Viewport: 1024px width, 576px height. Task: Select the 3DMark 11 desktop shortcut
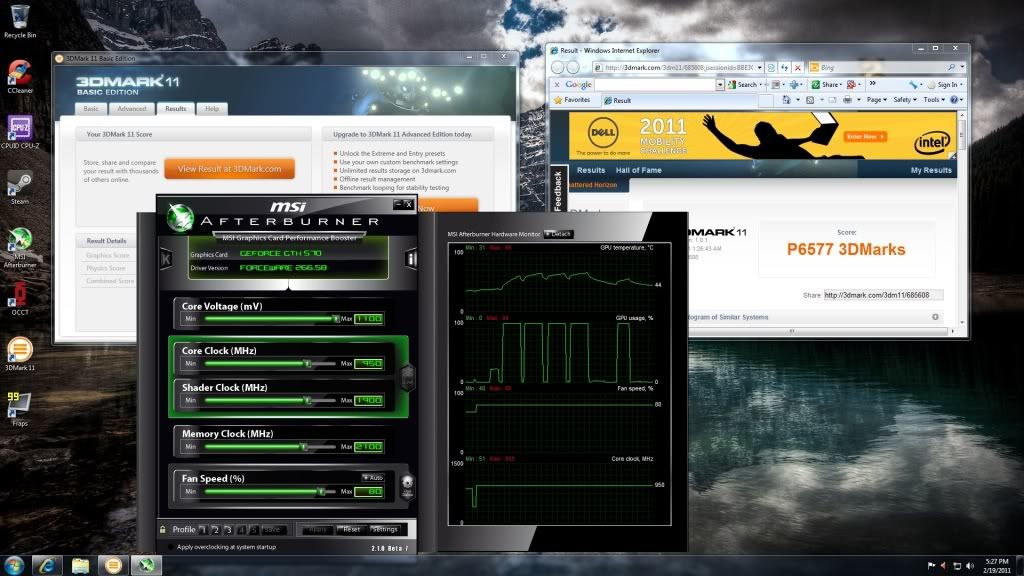pyautogui.click(x=20, y=354)
